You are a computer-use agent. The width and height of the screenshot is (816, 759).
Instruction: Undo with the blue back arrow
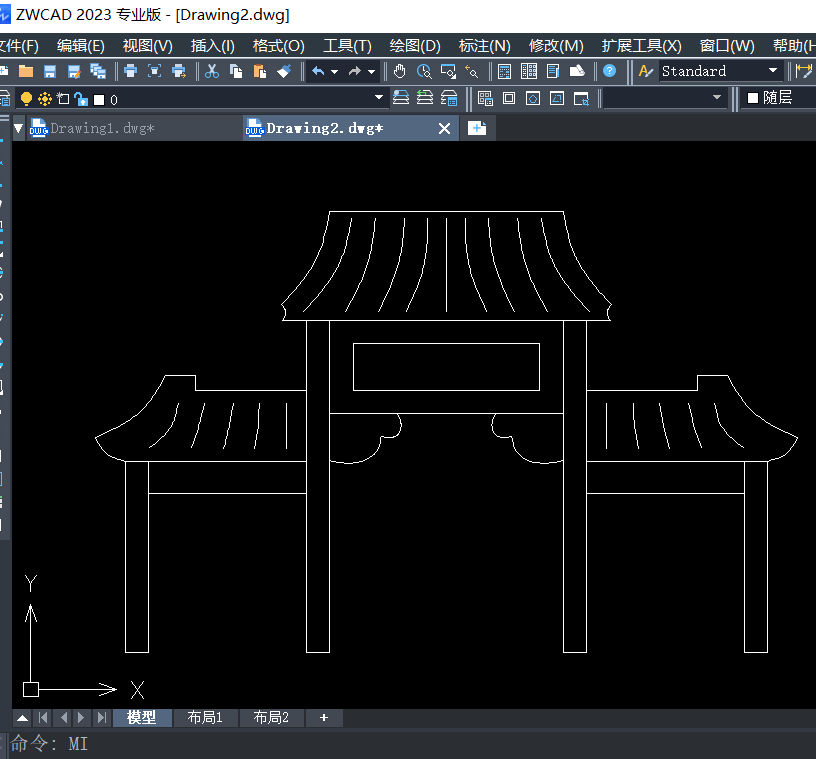[318, 71]
